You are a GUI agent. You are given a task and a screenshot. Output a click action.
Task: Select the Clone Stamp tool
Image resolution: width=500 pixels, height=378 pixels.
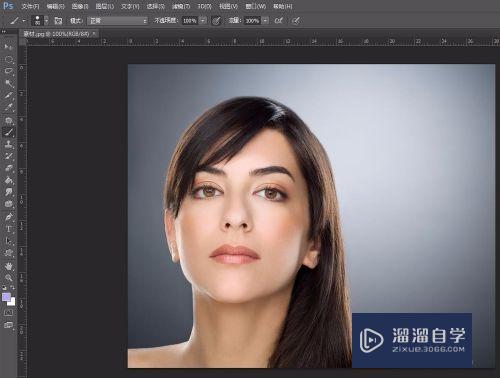pos(9,144)
